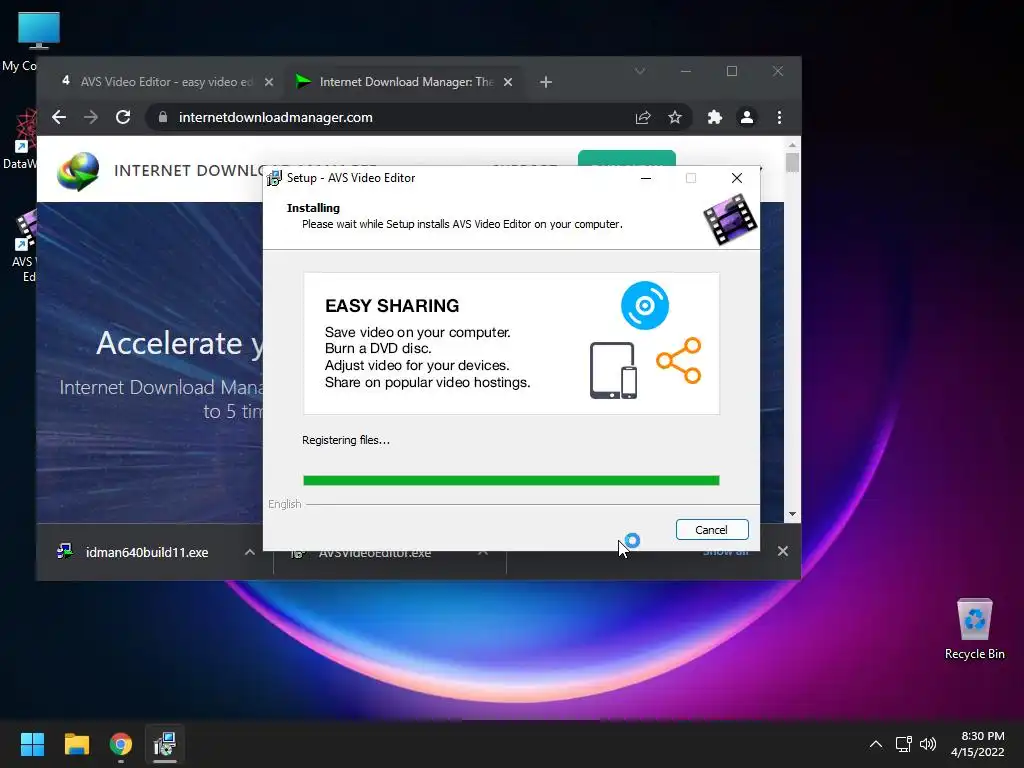Click the 'Registering files...' status text
Screen dimensions: 1024x768
345,440
